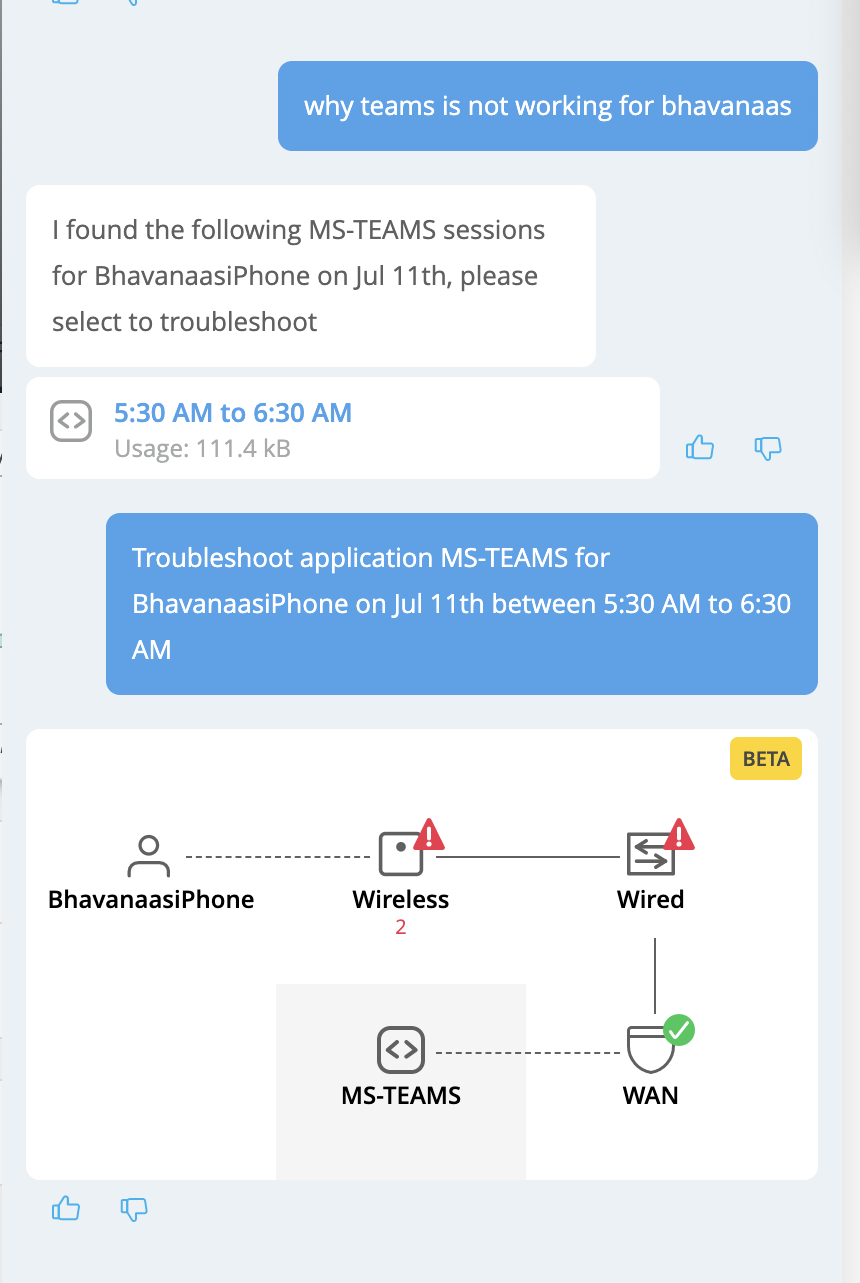Select the "why teams is not working" message

coord(548,106)
